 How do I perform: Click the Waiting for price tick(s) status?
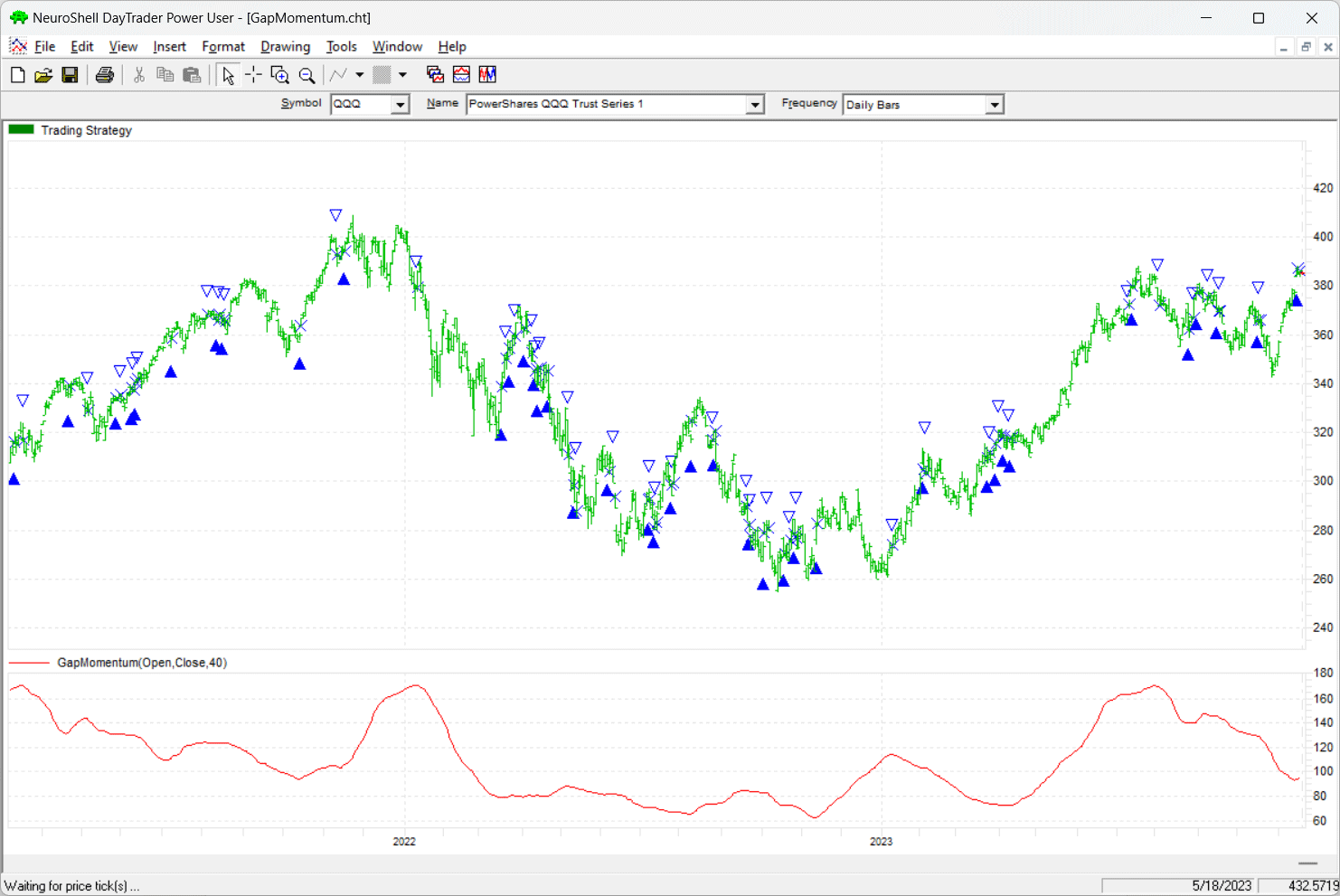coord(72,886)
